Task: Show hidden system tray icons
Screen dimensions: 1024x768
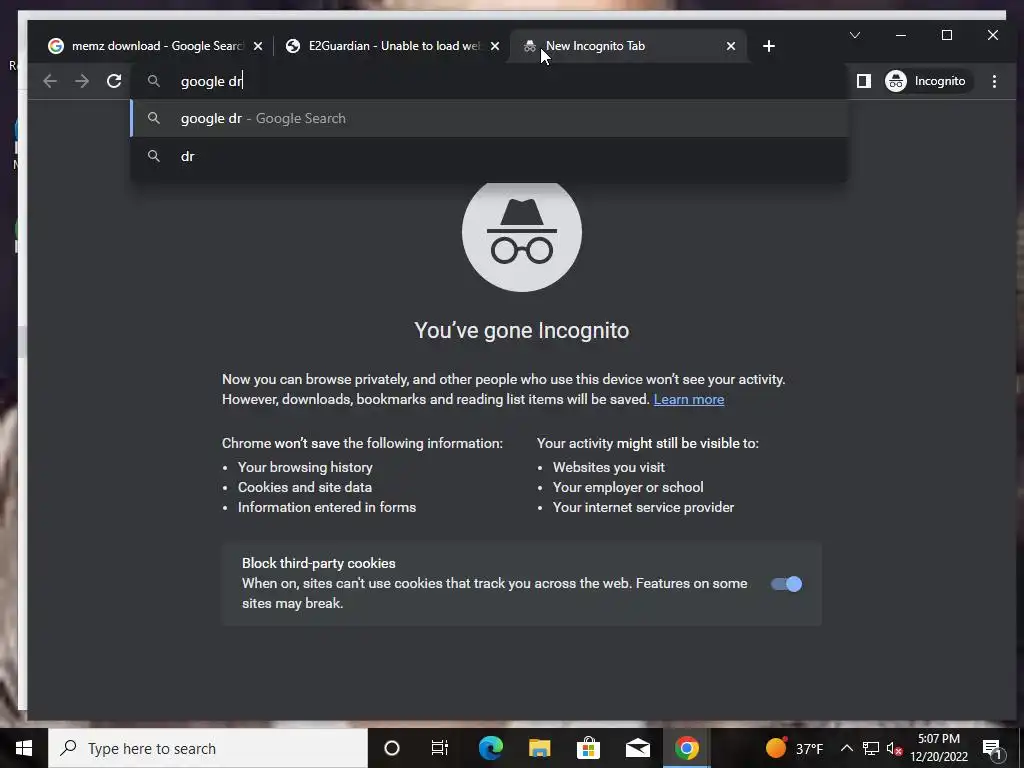Action: [846, 748]
